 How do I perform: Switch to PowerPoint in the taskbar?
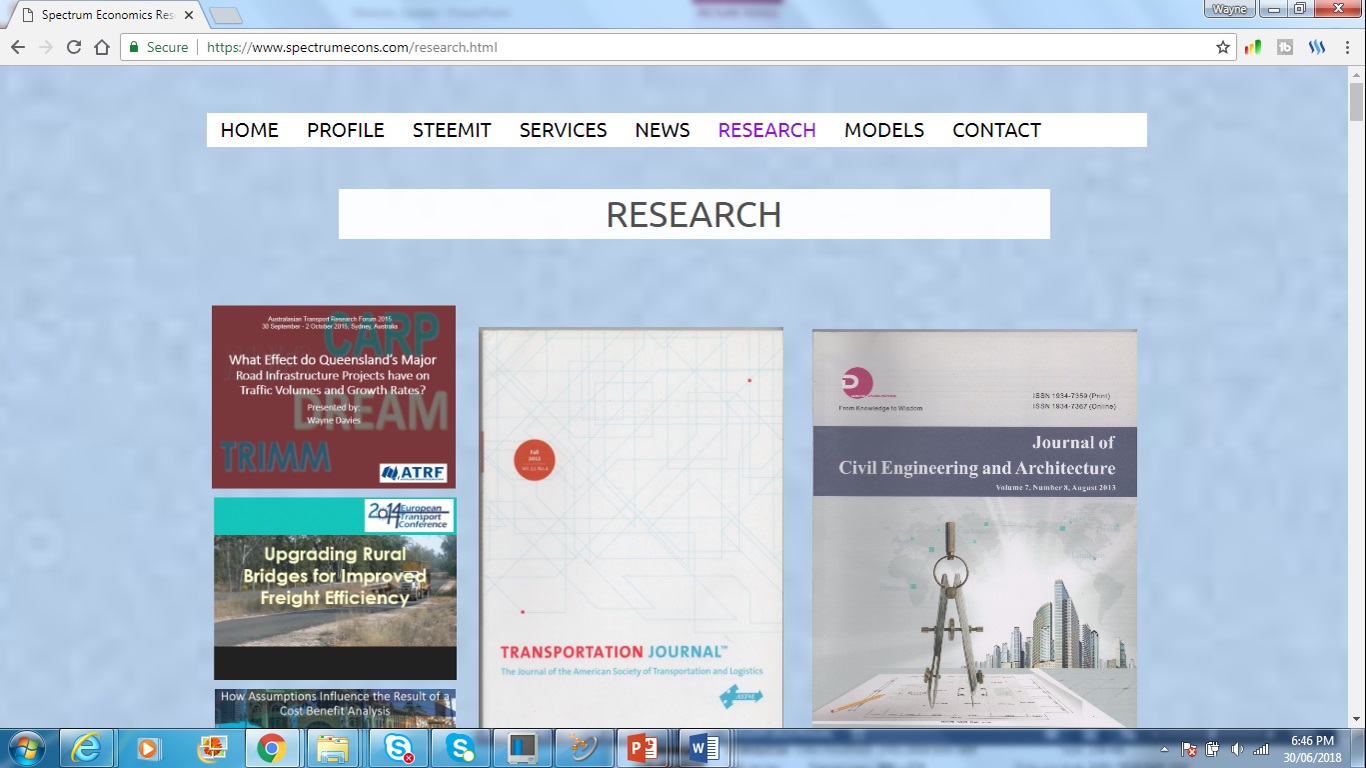click(645, 748)
